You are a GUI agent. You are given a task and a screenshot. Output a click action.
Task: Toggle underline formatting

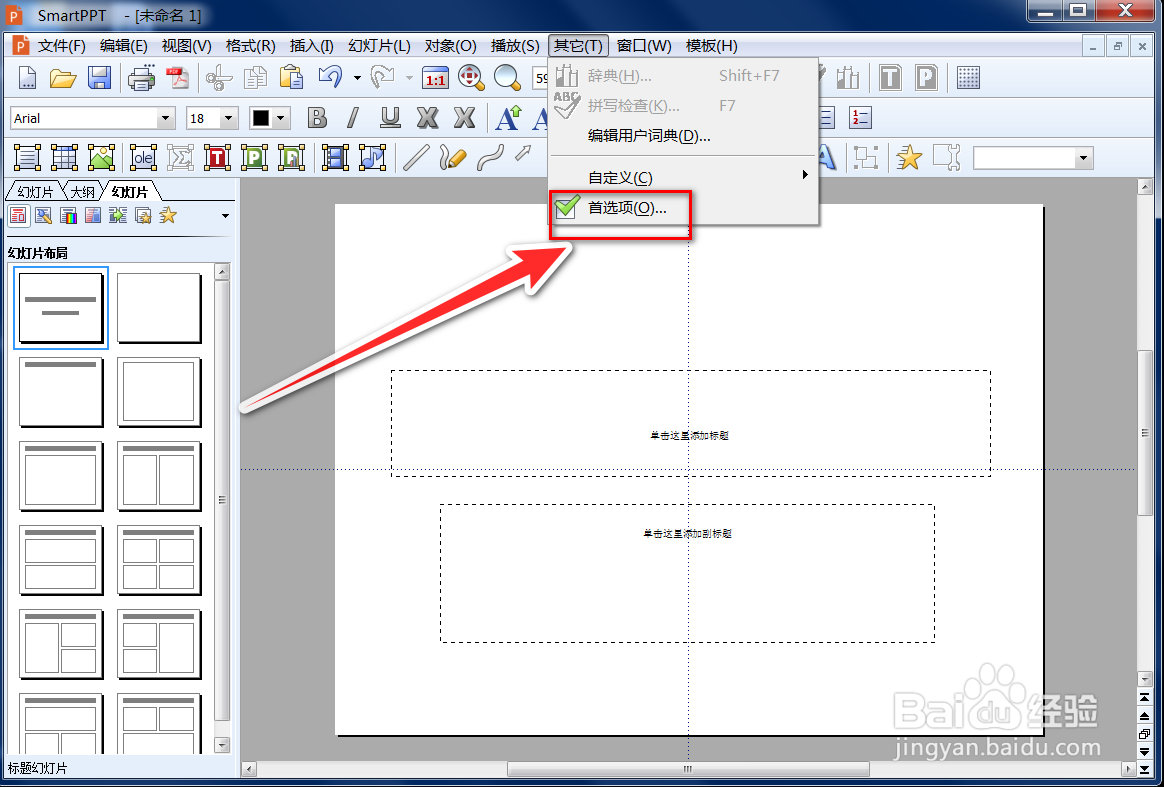point(390,117)
